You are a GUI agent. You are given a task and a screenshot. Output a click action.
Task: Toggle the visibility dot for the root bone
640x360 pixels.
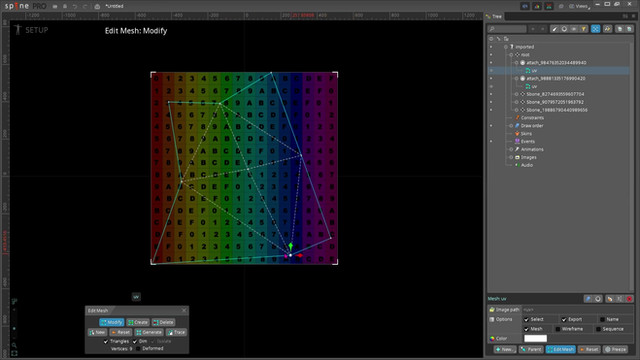[491, 55]
